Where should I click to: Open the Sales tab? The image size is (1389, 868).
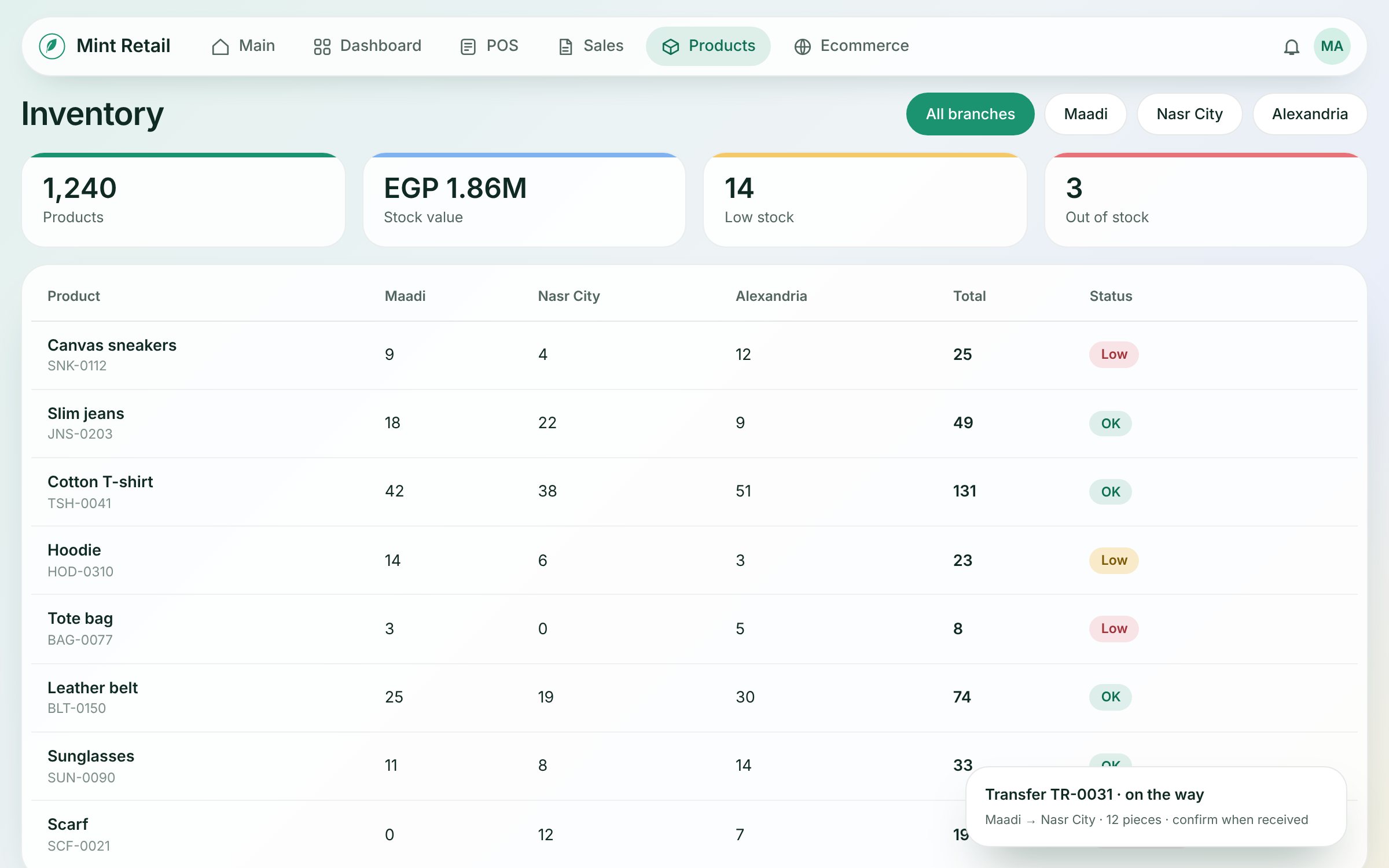coord(591,46)
